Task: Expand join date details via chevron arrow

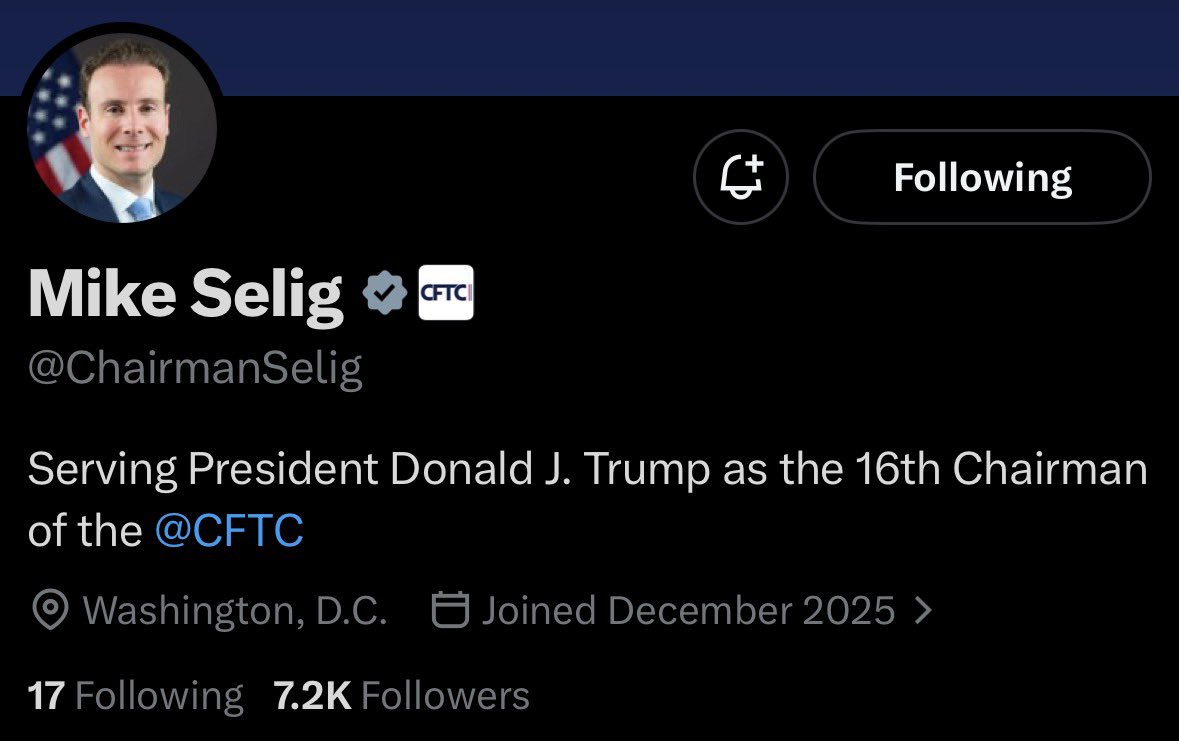Action: click(x=924, y=610)
